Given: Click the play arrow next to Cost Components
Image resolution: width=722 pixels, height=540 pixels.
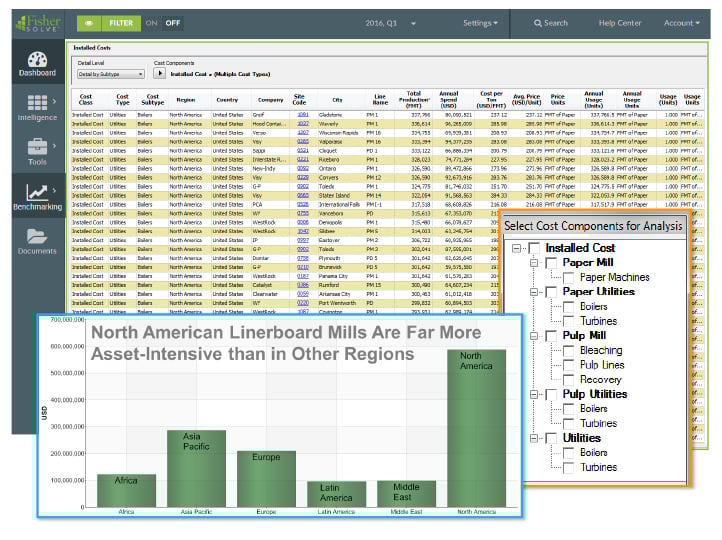Looking at the screenshot, I should tap(159, 73).
